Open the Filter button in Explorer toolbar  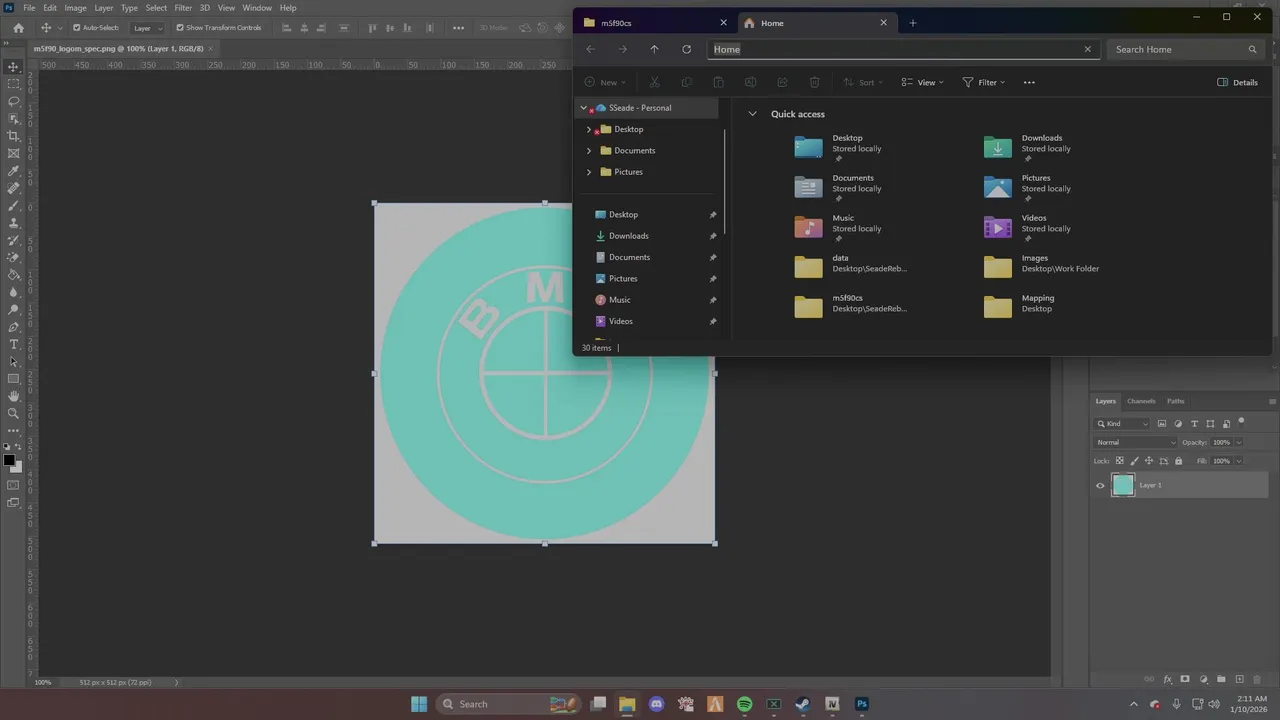pos(984,82)
